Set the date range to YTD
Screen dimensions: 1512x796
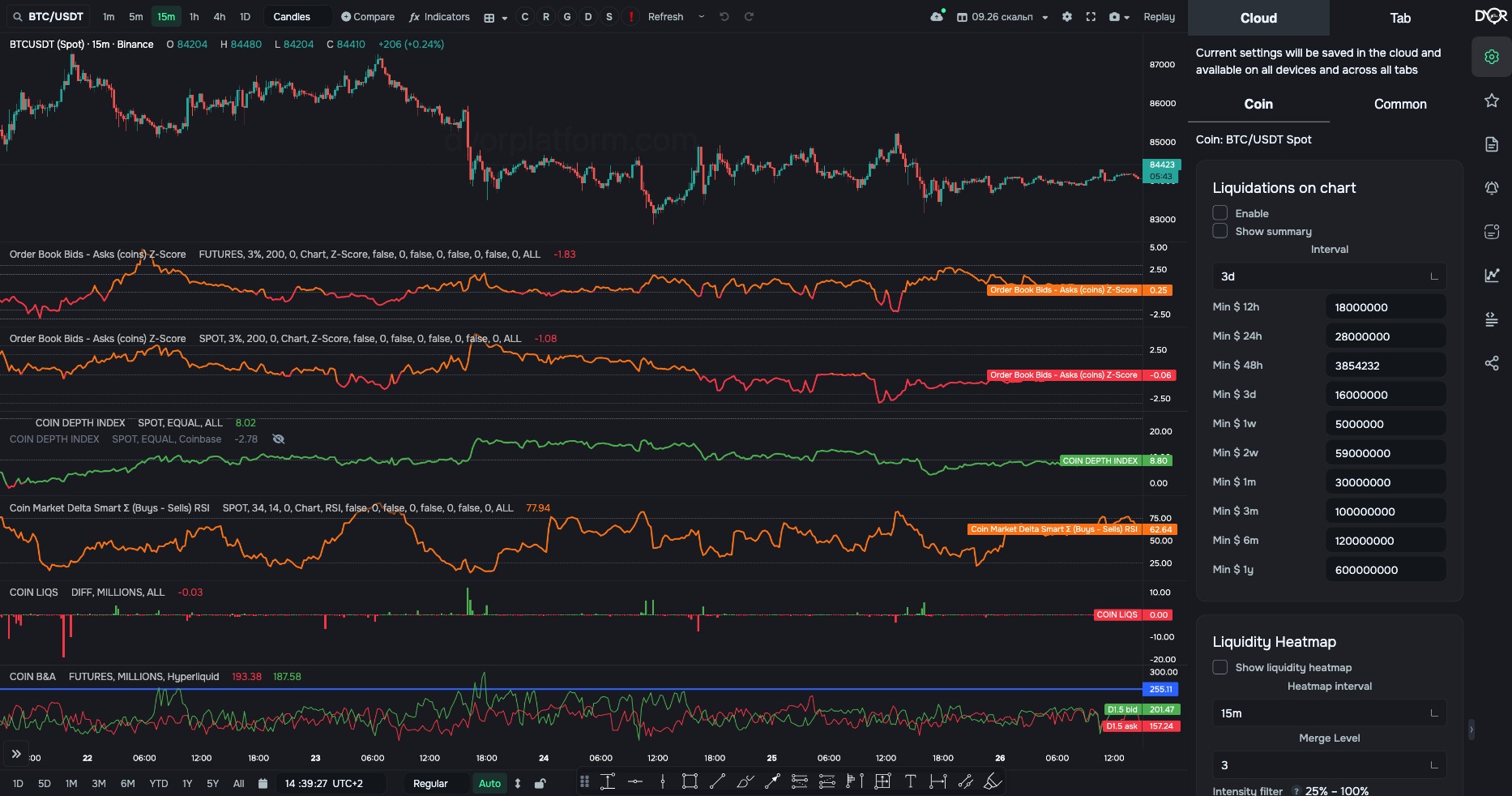pyautogui.click(x=159, y=783)
